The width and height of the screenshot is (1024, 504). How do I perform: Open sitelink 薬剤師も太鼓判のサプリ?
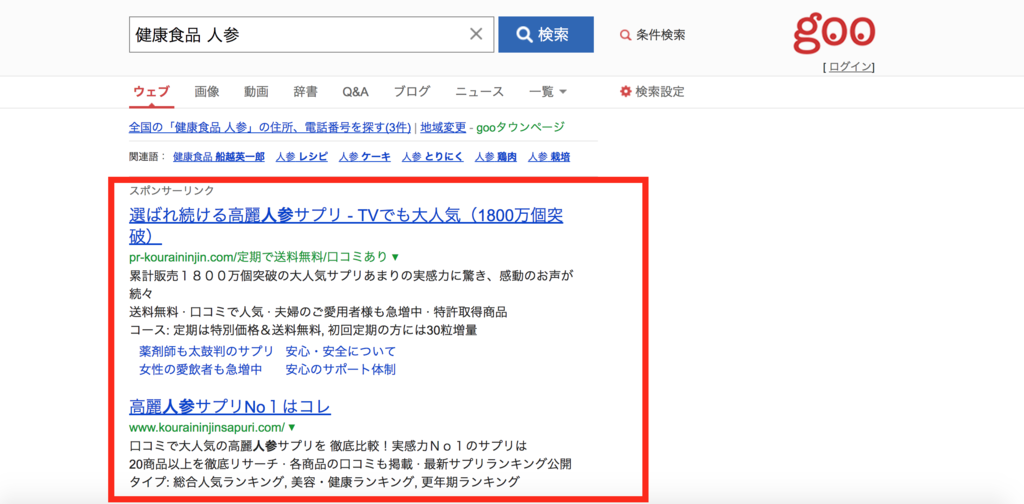coord(206,351)
